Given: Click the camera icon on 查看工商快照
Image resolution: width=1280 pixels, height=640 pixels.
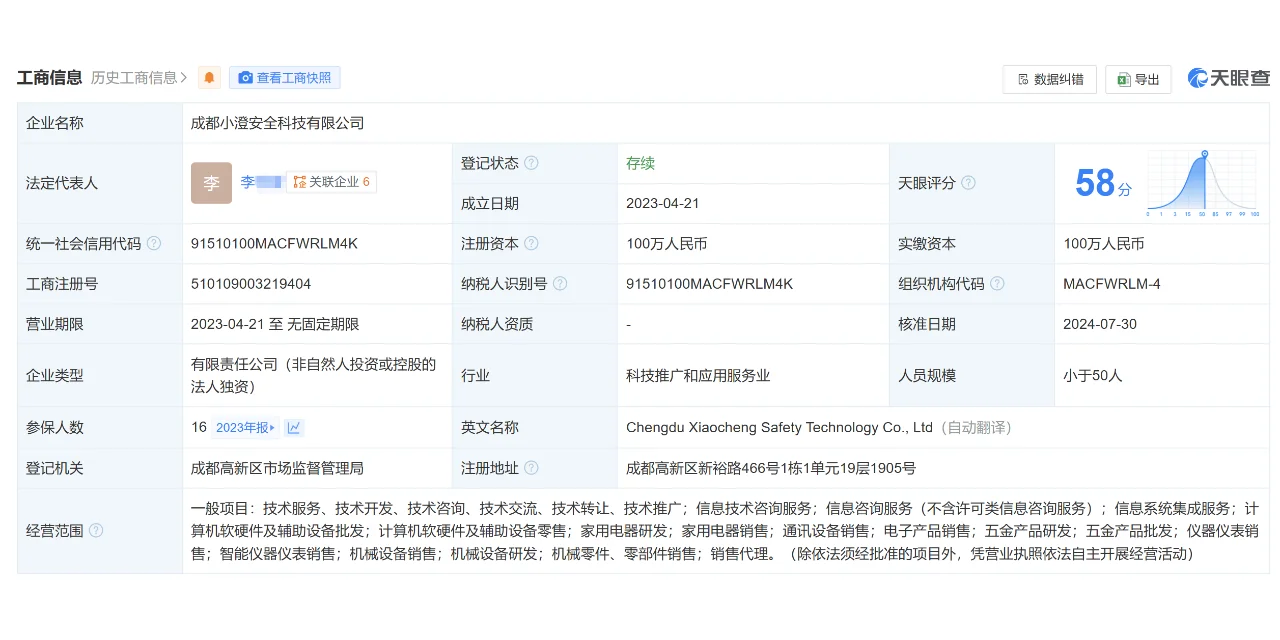Looking at the screenshot, I should click(245, 77).
